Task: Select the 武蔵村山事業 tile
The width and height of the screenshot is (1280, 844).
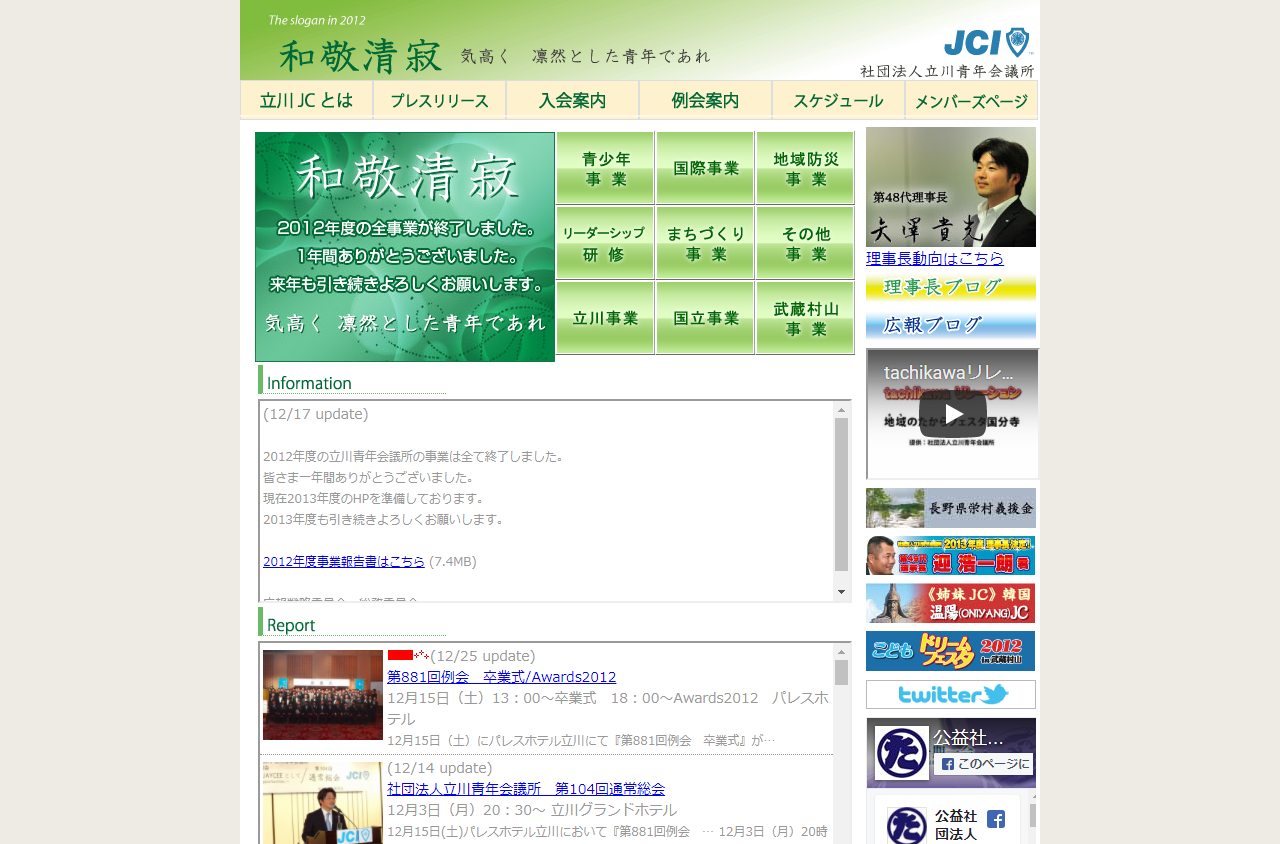Action: (x=805, y=318)
